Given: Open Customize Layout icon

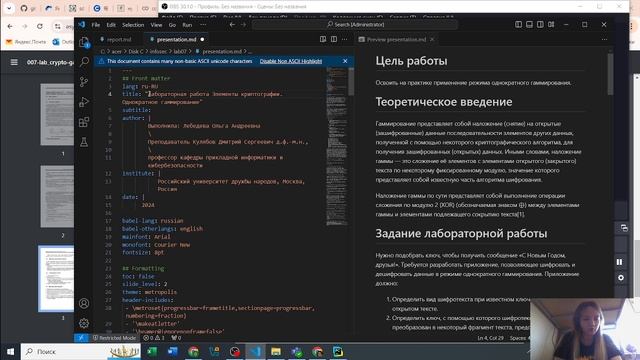Looking at the screenshot, I should click(551, 24).
